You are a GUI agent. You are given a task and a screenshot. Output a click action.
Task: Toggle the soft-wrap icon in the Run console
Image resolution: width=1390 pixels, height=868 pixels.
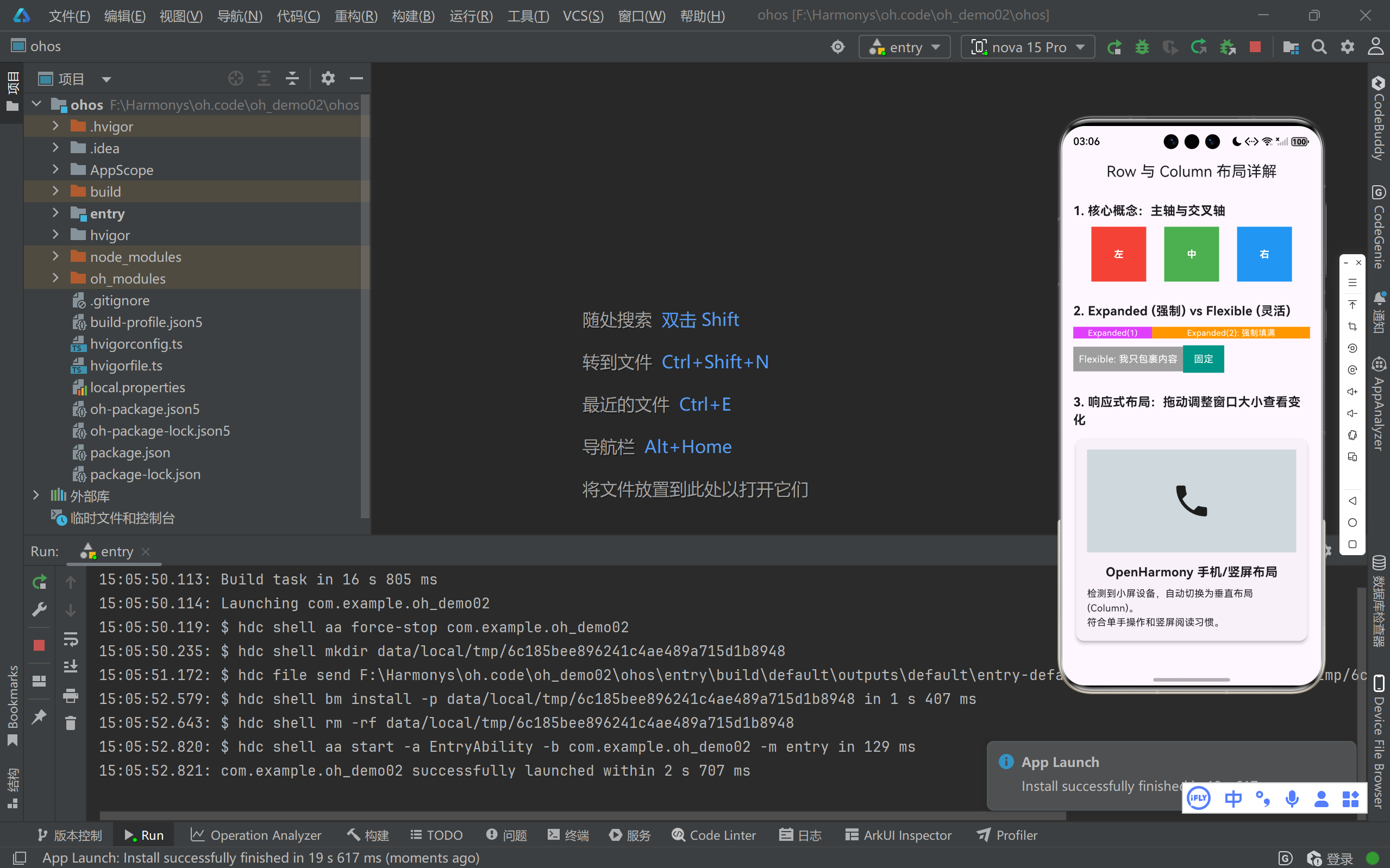pos(71,638)
